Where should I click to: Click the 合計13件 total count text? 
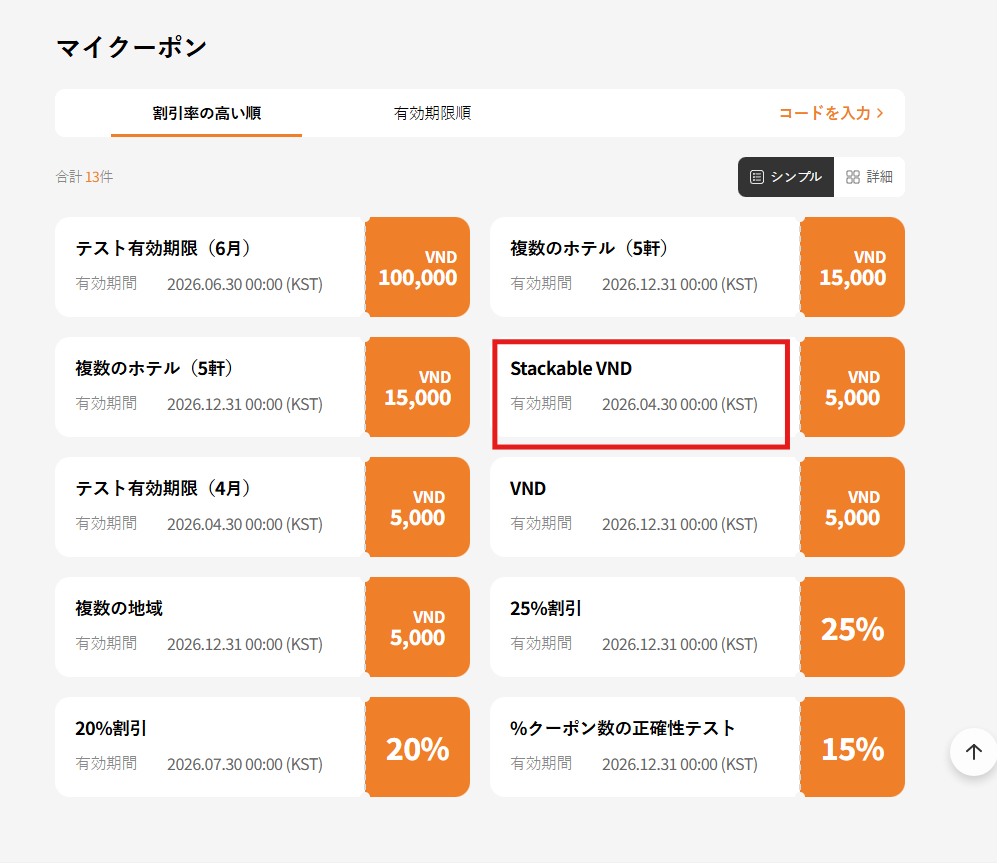[x=84, y=177]
